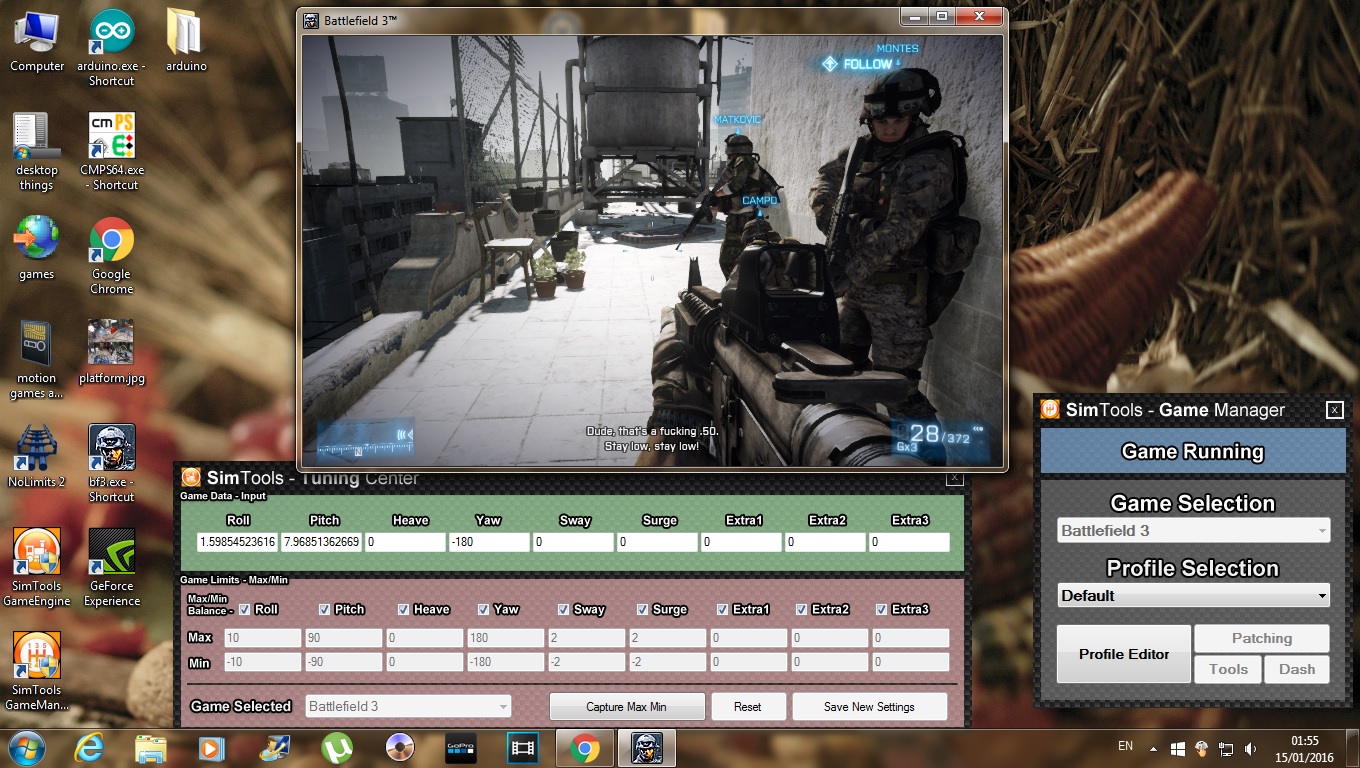
Task: Open the desktop things icon
Action: (x=37, y=152)
